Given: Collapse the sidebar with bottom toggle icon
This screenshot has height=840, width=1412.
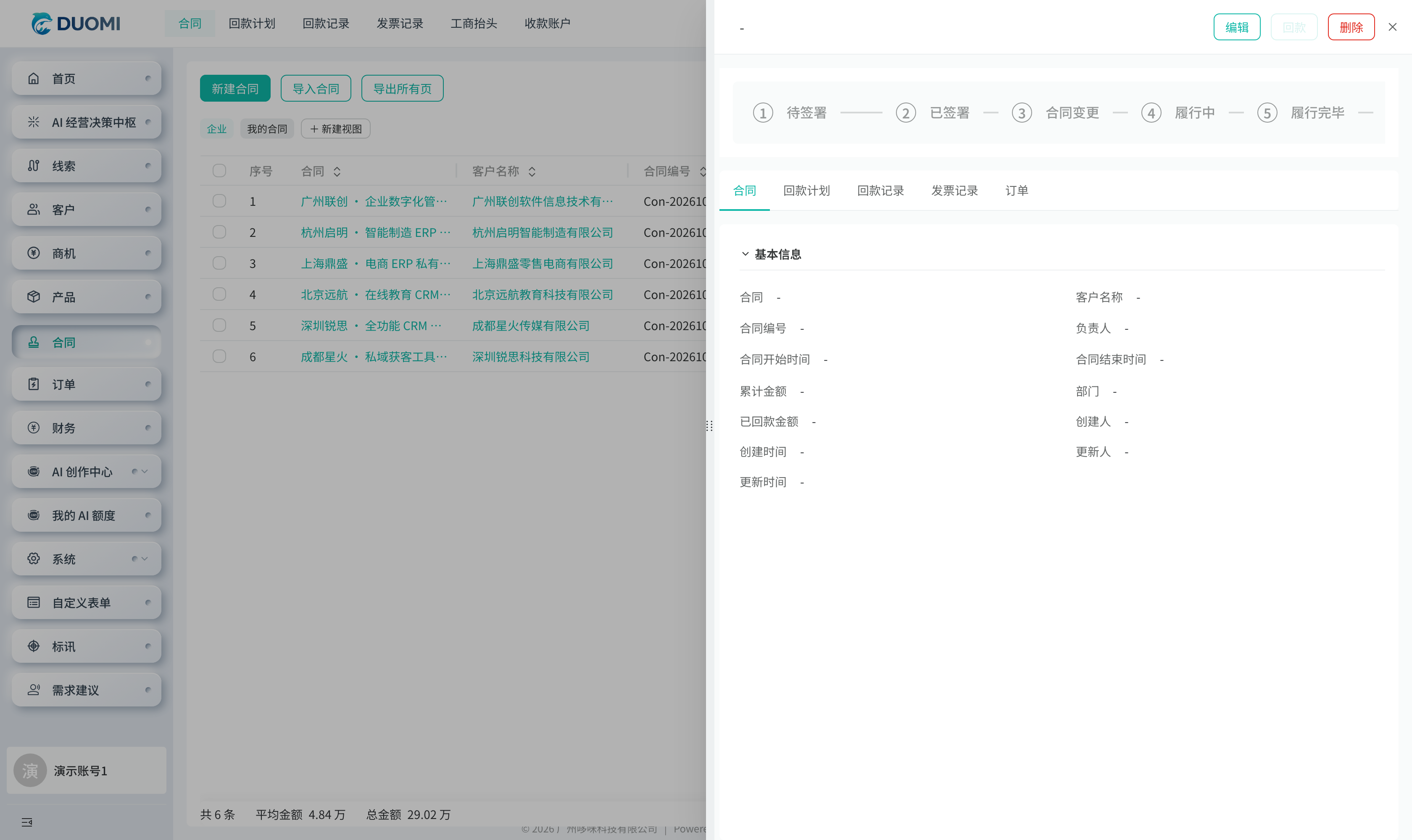Looking at the screenshot, I should pyautogui.click(x=26, y=822).
